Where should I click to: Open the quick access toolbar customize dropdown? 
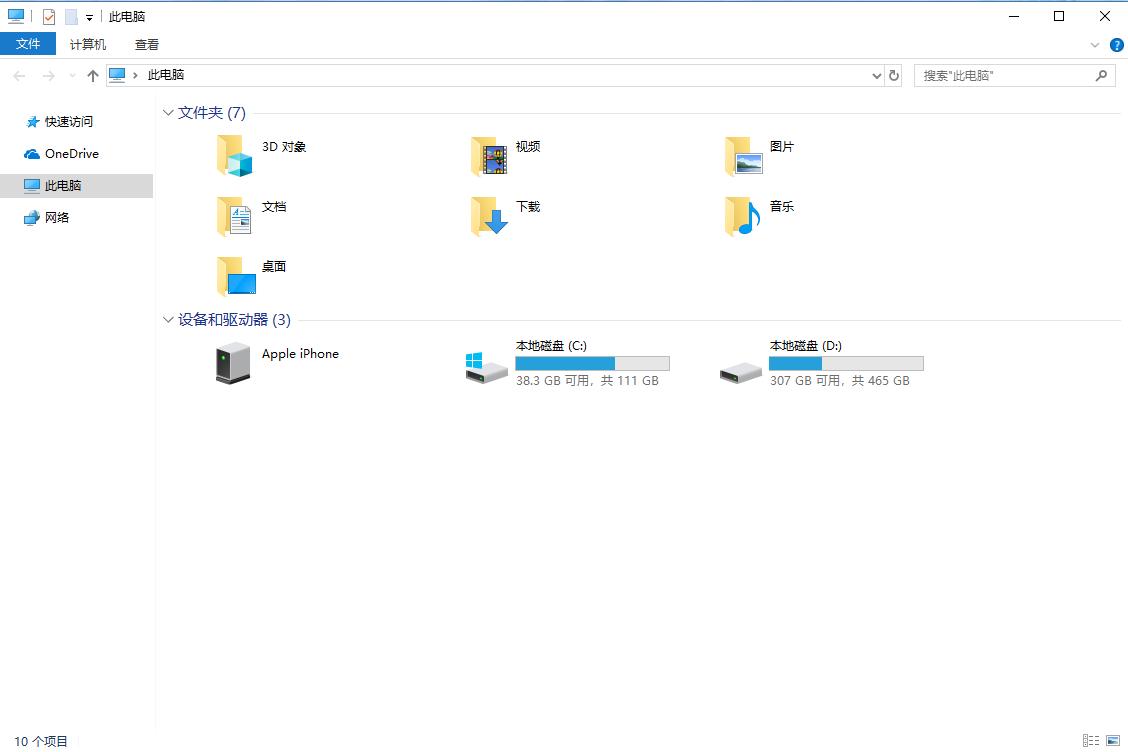90,16
